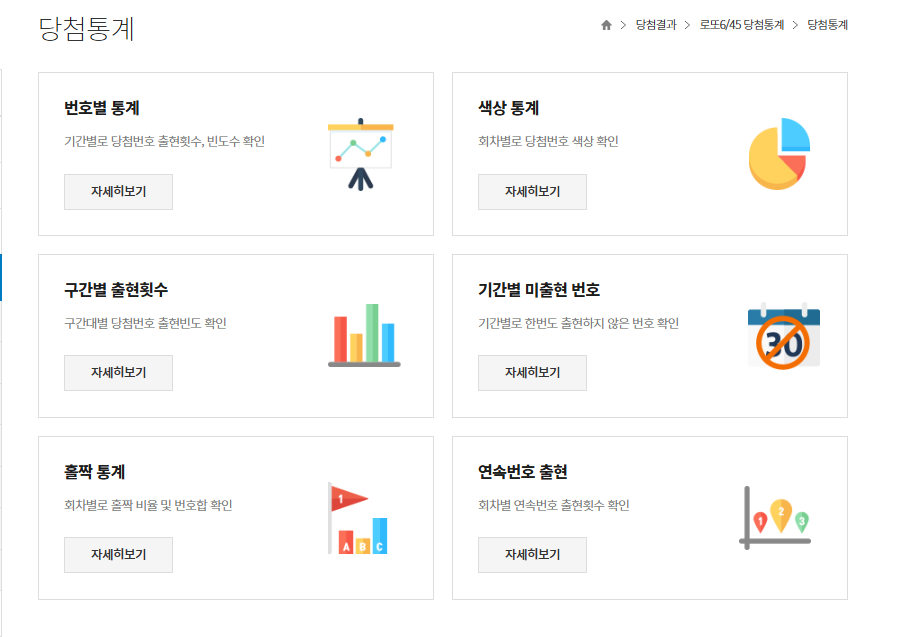The width and height of the screenshot is (902, 637).
Task: Click 자세히보기 under 연속번호 출현
Action: click(x=532, y=555)
